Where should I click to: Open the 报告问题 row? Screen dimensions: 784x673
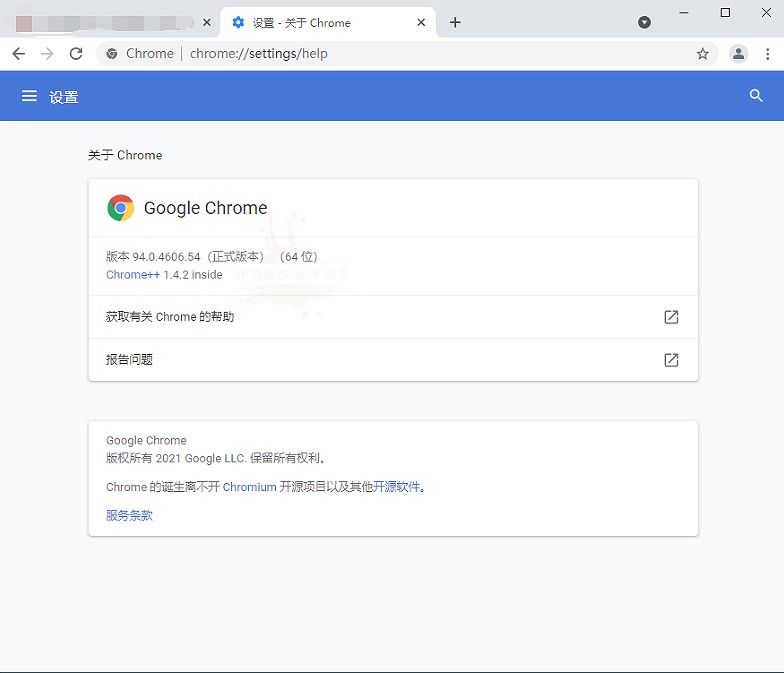pos(393,360)
